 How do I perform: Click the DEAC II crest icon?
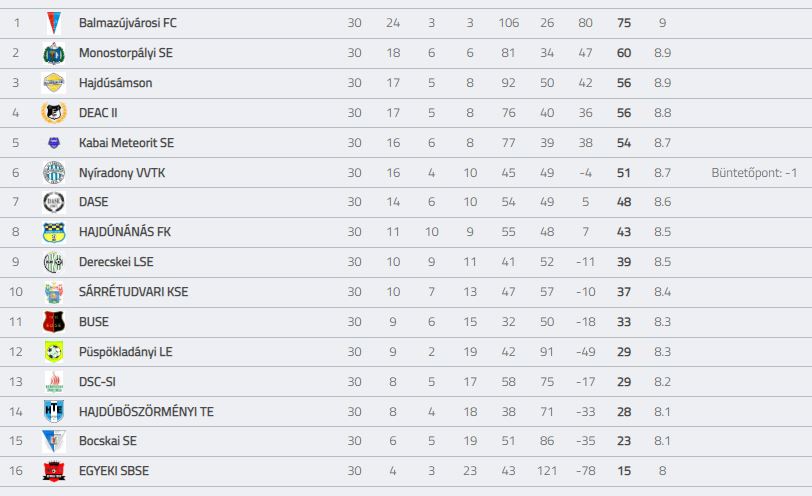[x=54, y=112]
